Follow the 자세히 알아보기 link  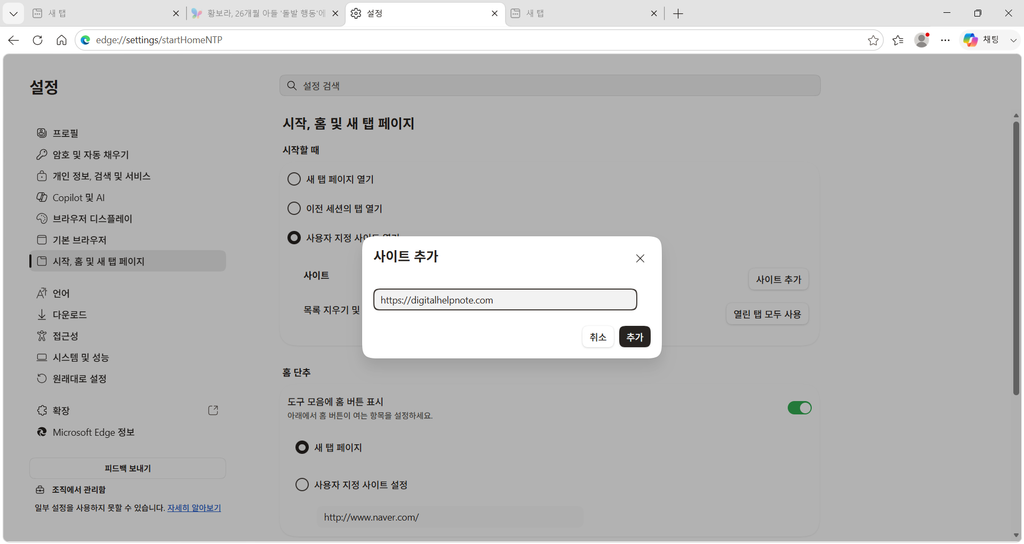coord(194,508)
